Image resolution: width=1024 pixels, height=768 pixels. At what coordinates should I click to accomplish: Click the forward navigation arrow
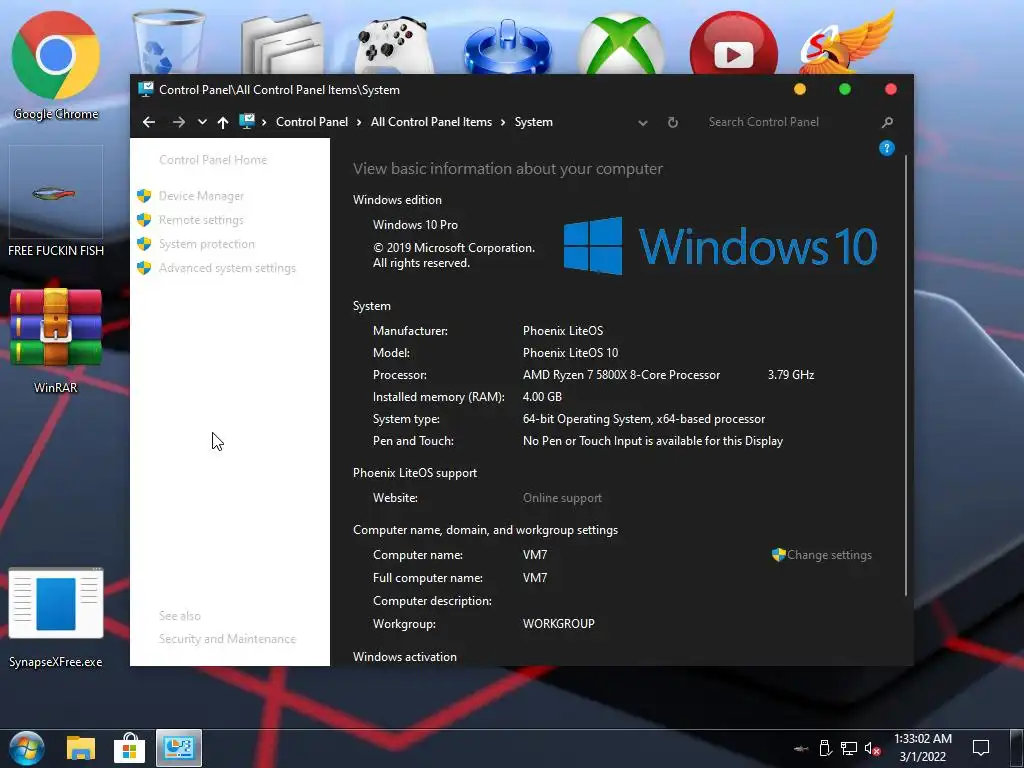(178, 122)
